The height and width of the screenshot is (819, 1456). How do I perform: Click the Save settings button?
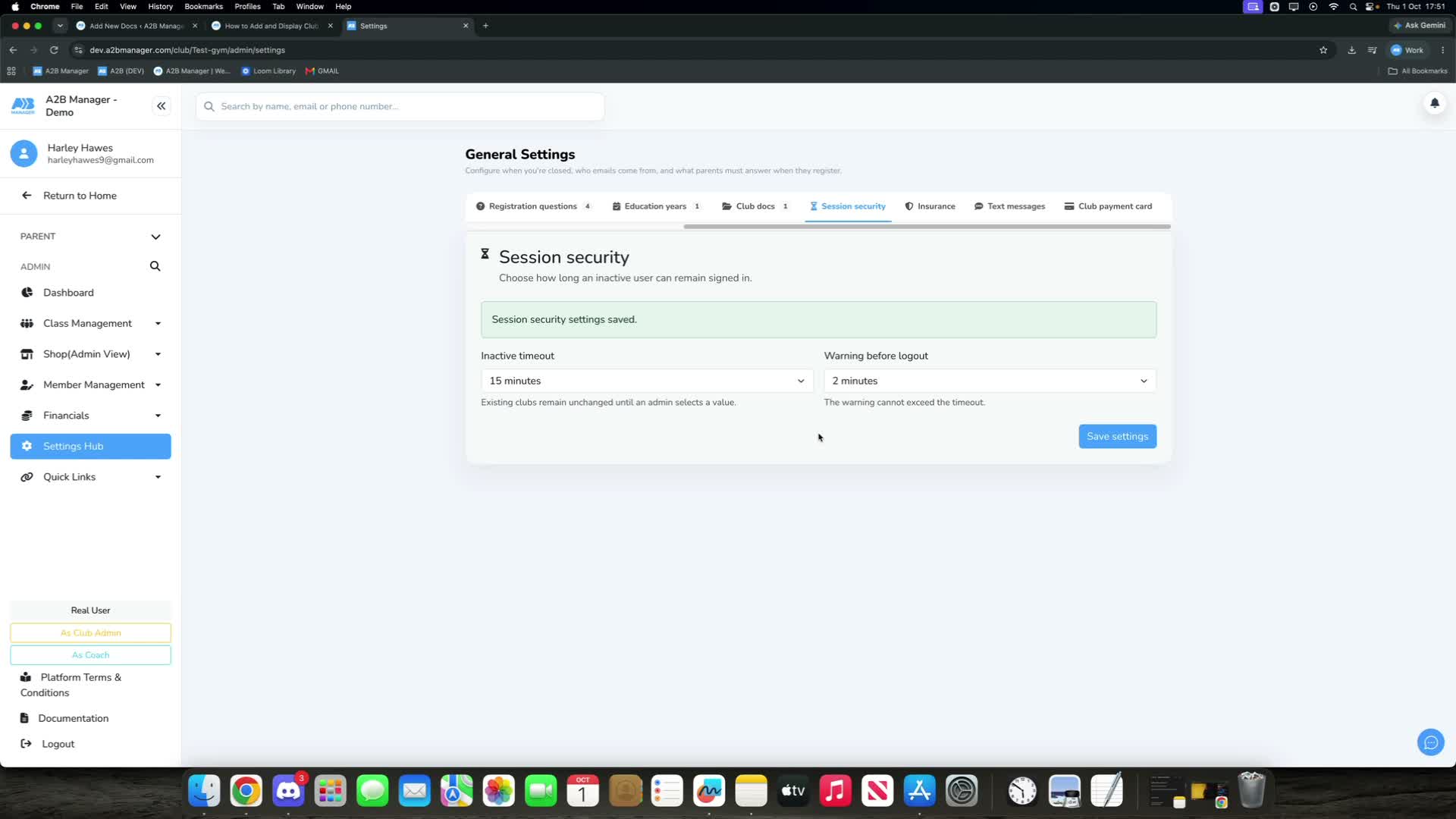pos(1117,436)
